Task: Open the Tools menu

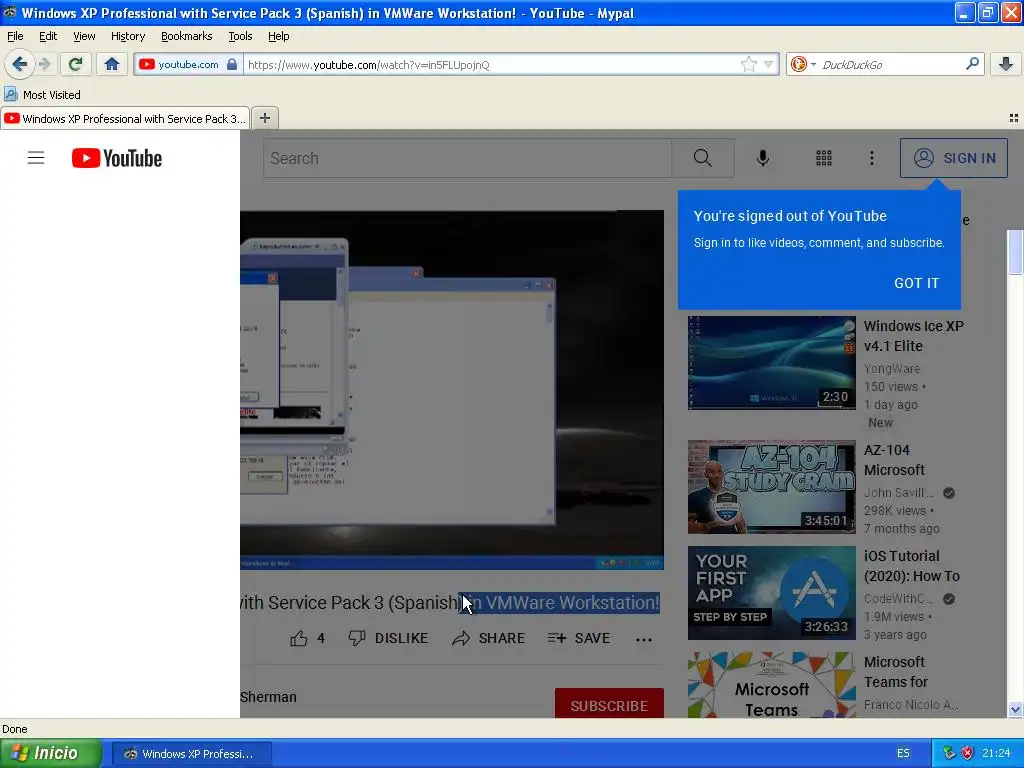Action: (x=240, y=36)
